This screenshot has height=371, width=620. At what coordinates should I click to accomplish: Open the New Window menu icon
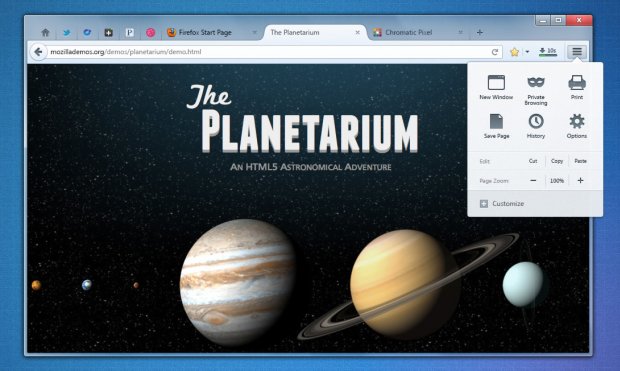496,83
